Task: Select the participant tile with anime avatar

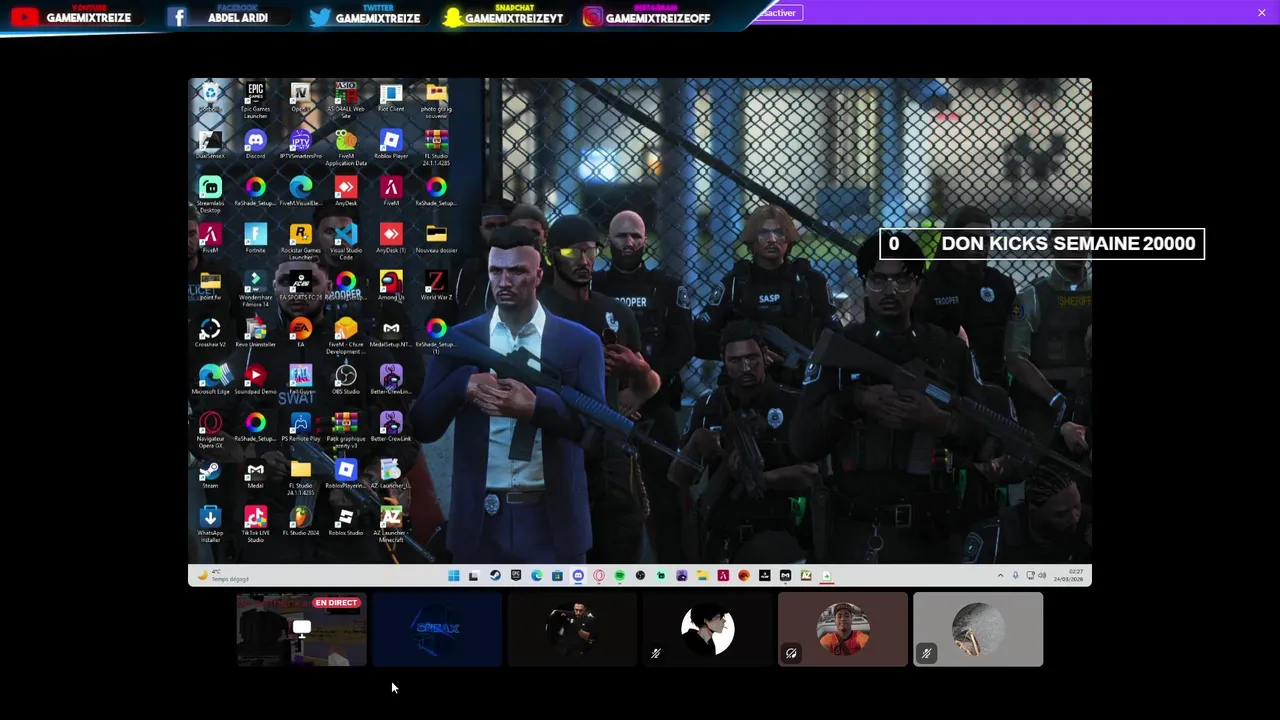Action: (708, 629)
